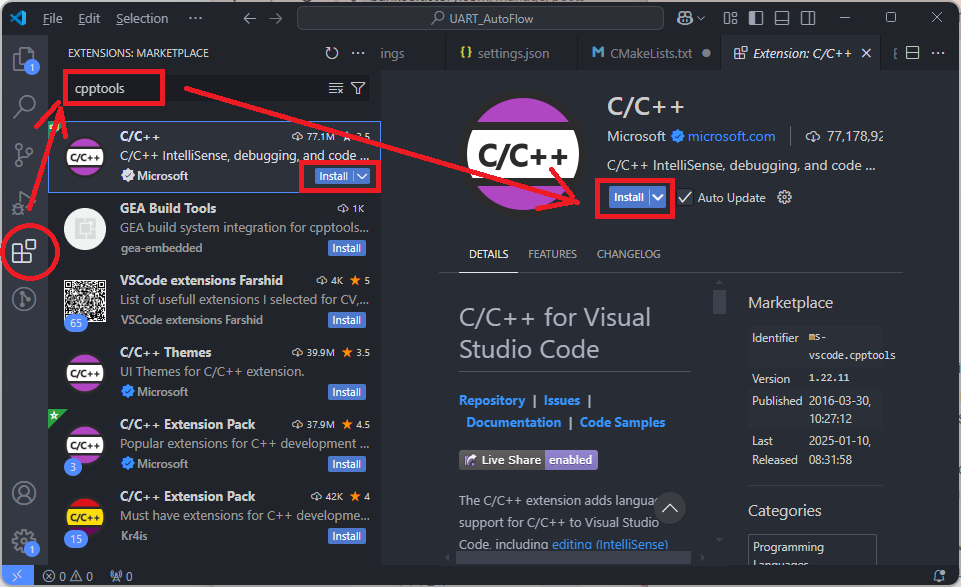The width and height of the screenshot is (961, 587).
Task: Open the Run and Debug view
Action: click(23, 203)
